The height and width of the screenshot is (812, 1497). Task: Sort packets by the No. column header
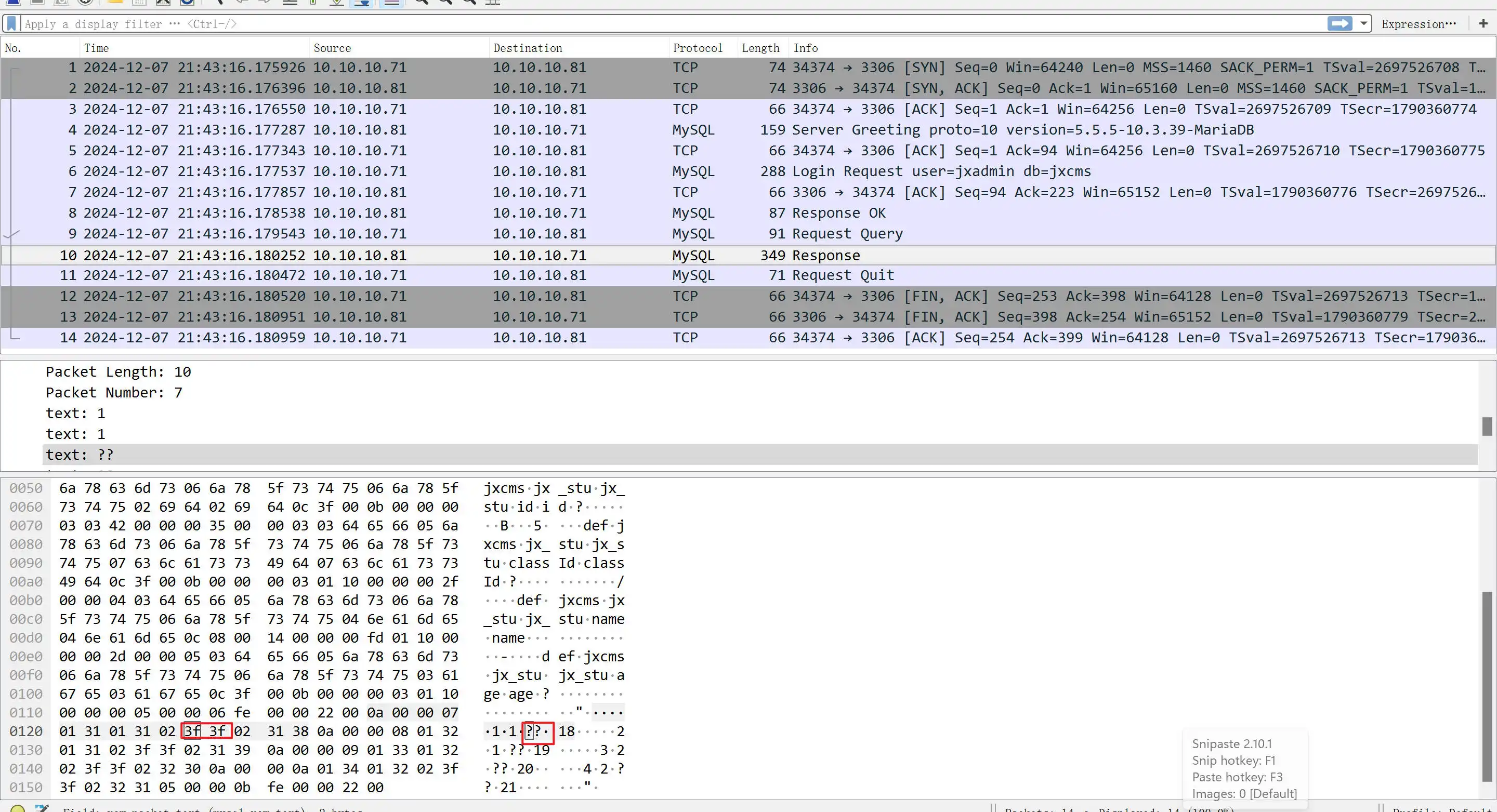(14, 48)
